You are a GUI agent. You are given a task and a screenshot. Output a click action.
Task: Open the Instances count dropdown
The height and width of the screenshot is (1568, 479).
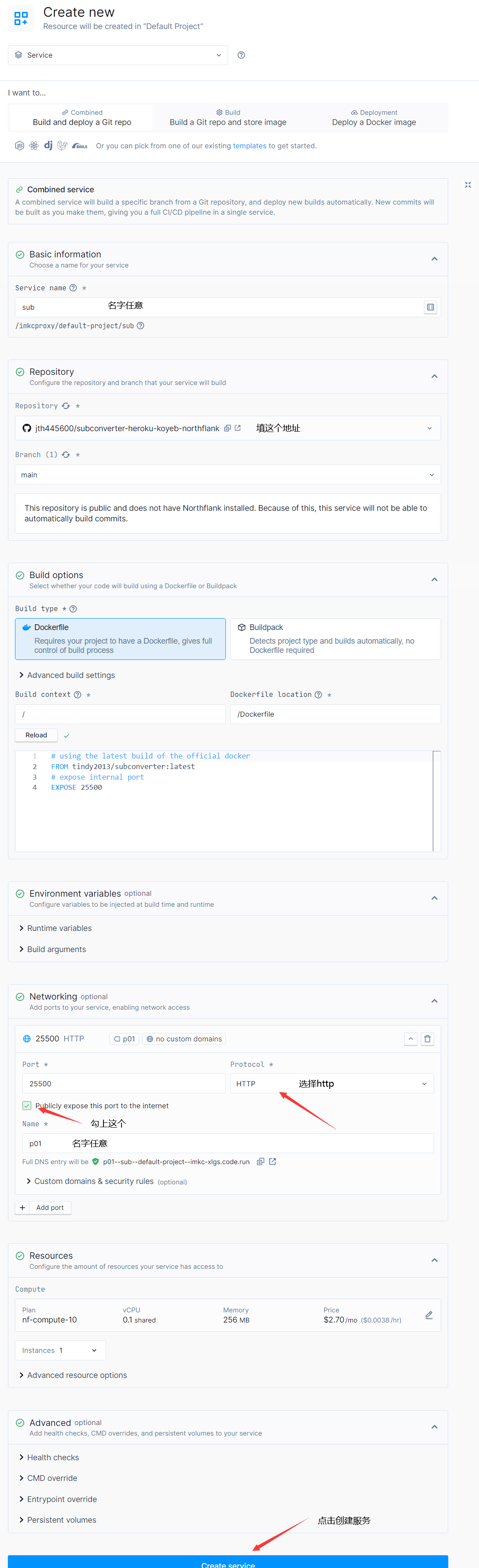[60, 1350]
